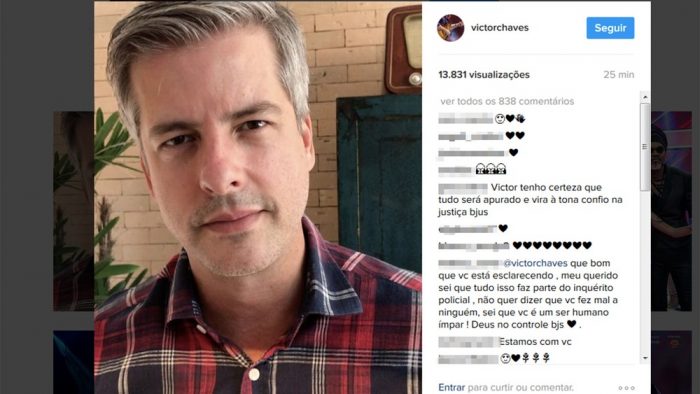Click the row of nine hearts comment
700x394 pixels.
pos(552,245)
